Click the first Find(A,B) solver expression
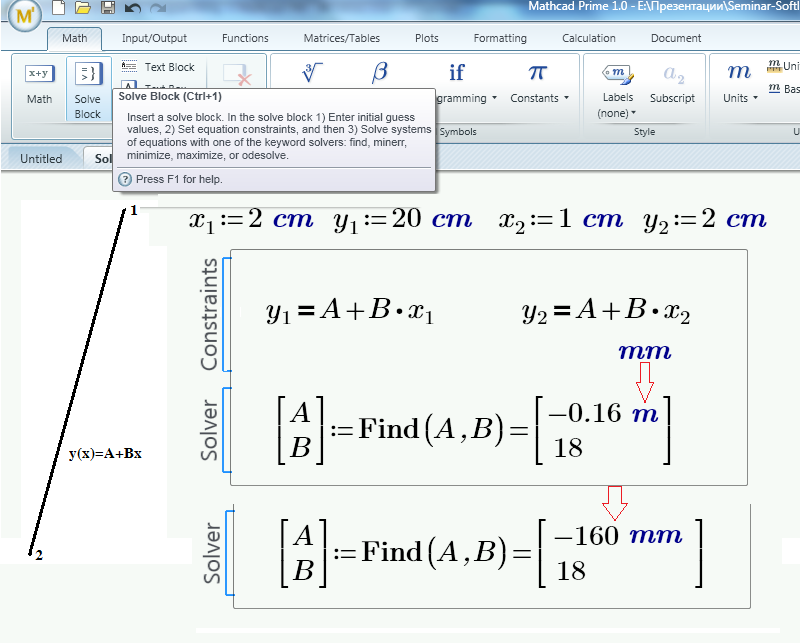800x643 pixels. pyautogui.click(x=430, y=429)
